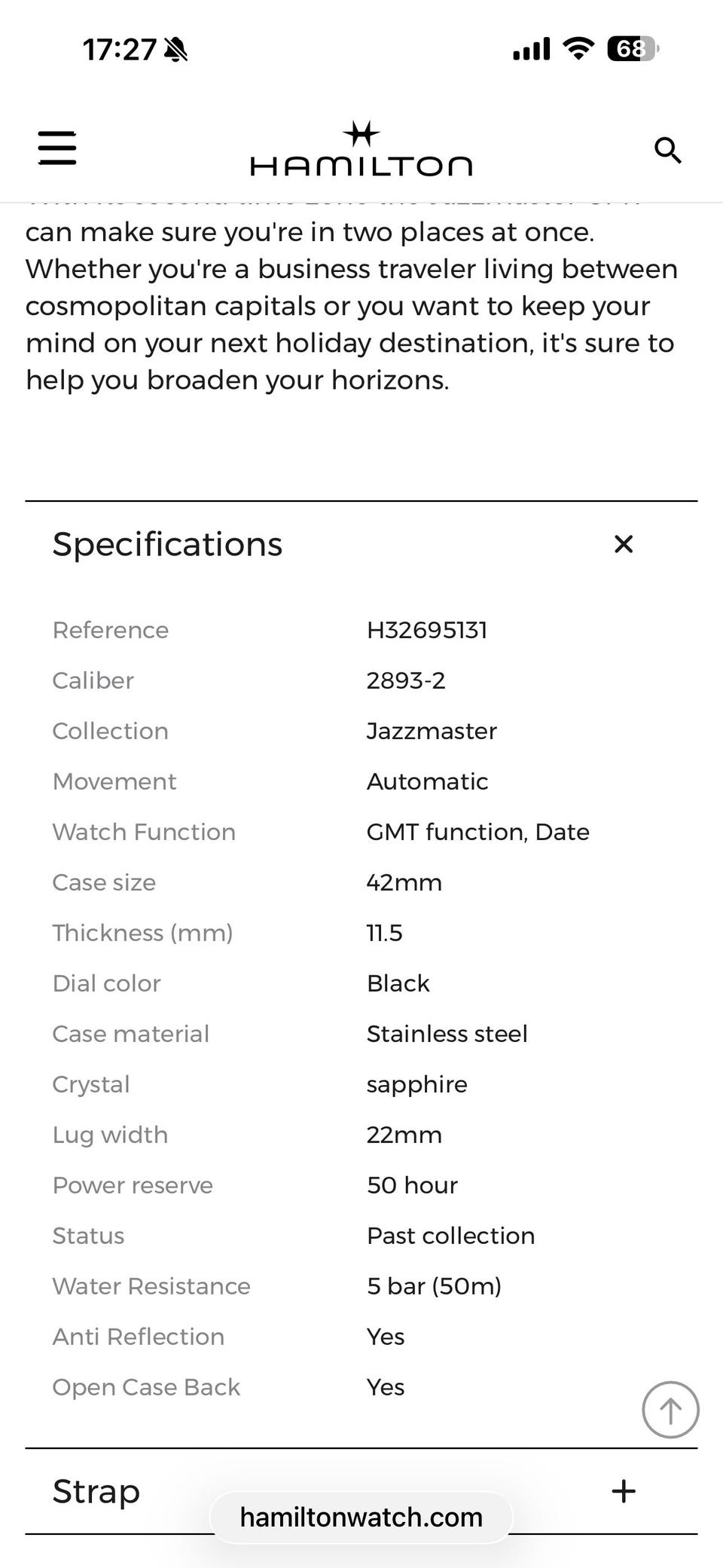Tap the cellular signal bars
Screen dimensions: 723x1568
click(532, 49)
